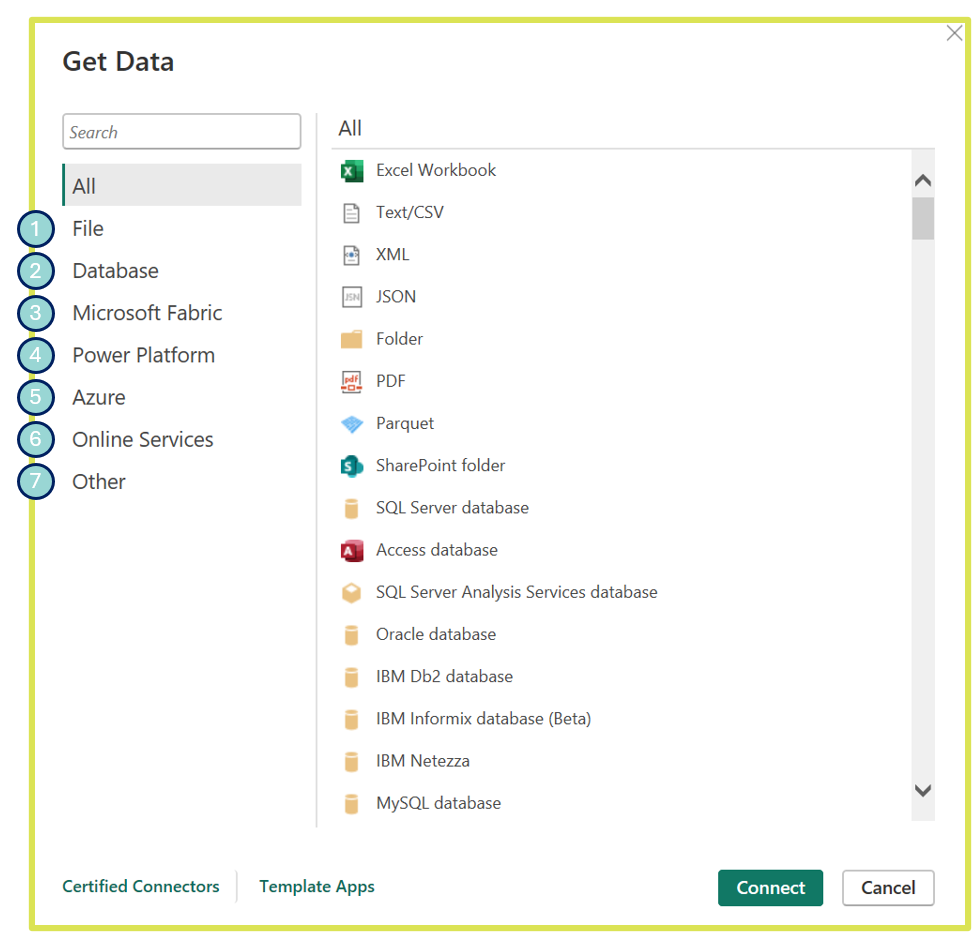Image resolution: width=977 pixels, height=938 pixels.
Task: Select the File category
Action: point(88,229)
